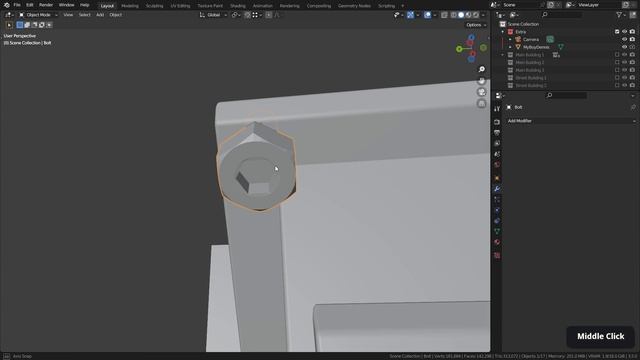This screenshot has height=360, width=640.
Task: Switch to the Scripting workspace tab
Action: [386, 6]
